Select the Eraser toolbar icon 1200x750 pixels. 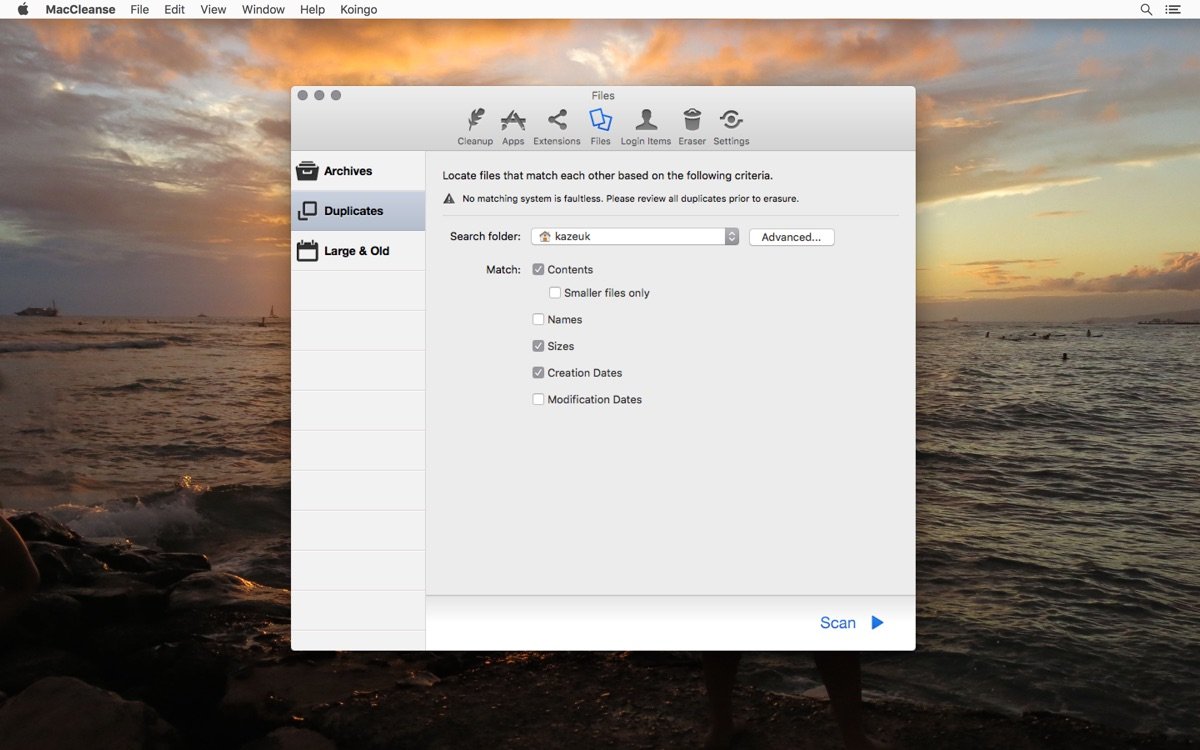(691, 125)
